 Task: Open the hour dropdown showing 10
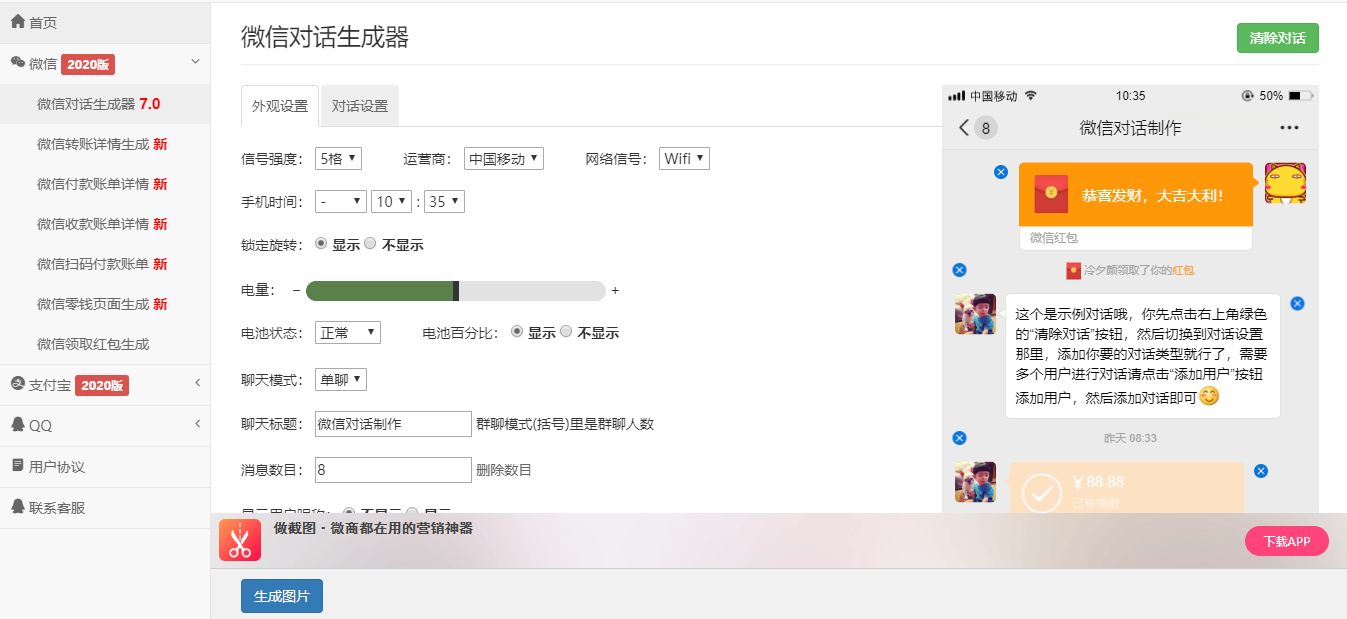click(391, 201)
